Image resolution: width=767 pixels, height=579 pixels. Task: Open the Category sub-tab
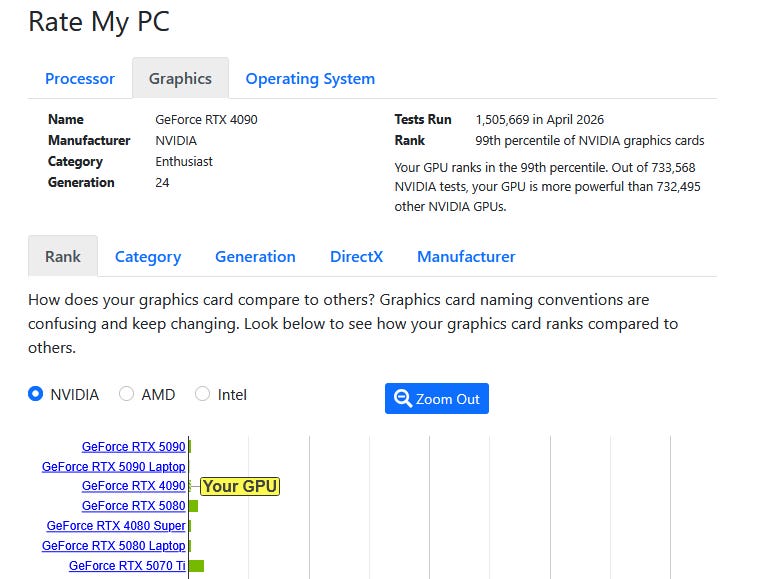pos(148,257)
